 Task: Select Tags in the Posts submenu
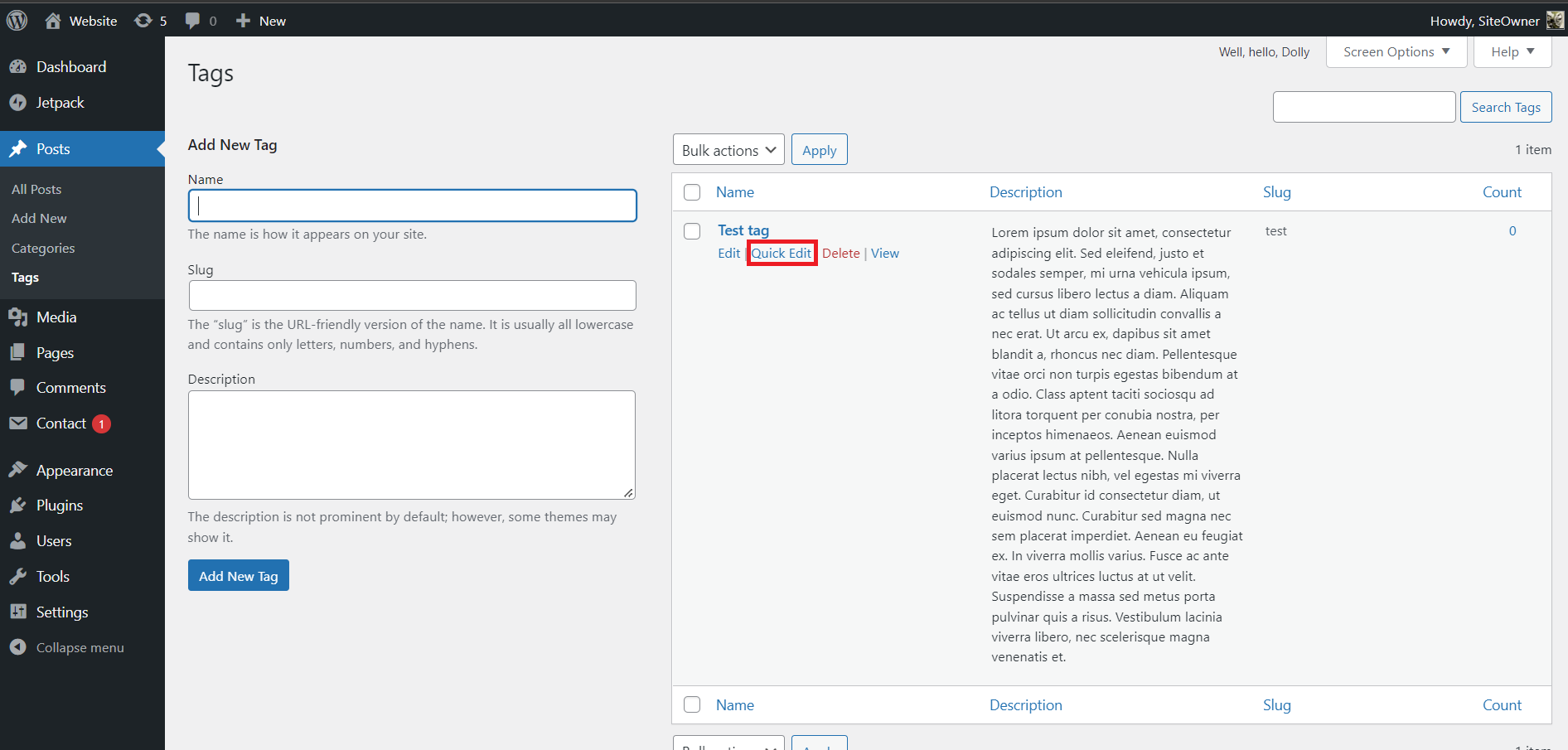coord(25,277)
